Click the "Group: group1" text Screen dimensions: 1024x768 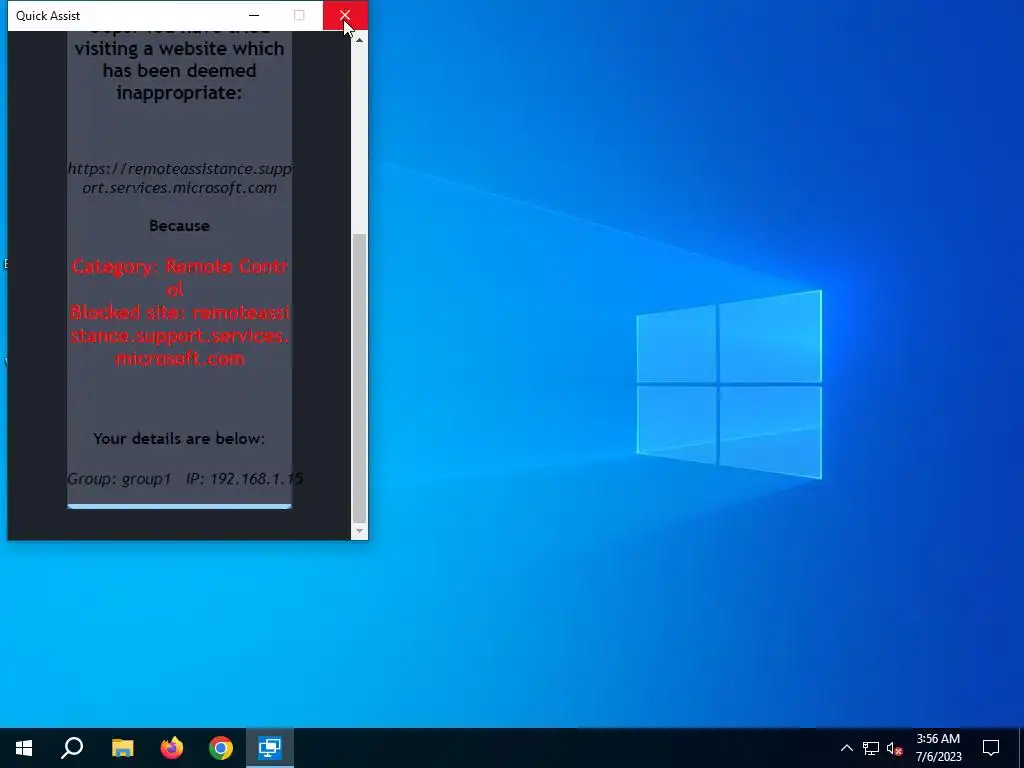pos(119,479)
